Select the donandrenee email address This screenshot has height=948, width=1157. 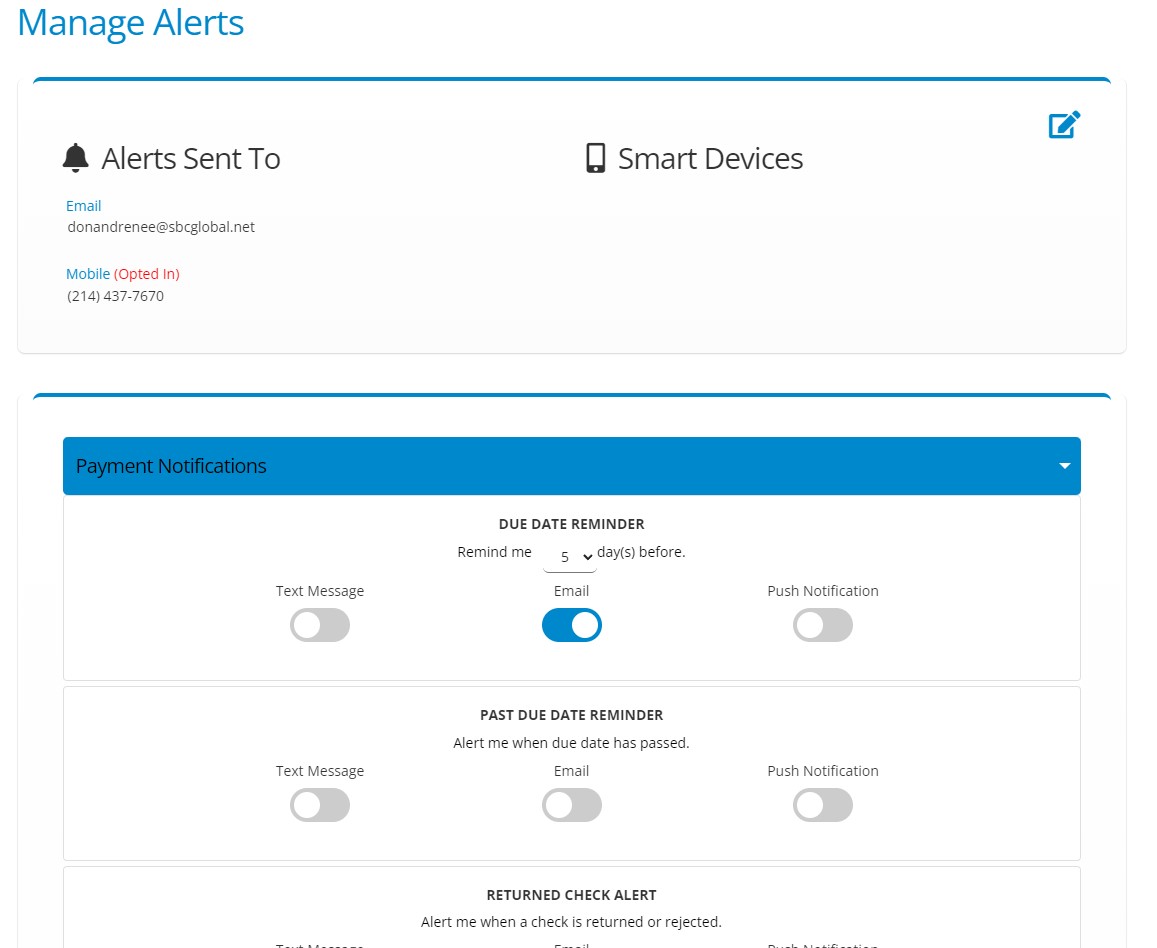coord(161,227)
